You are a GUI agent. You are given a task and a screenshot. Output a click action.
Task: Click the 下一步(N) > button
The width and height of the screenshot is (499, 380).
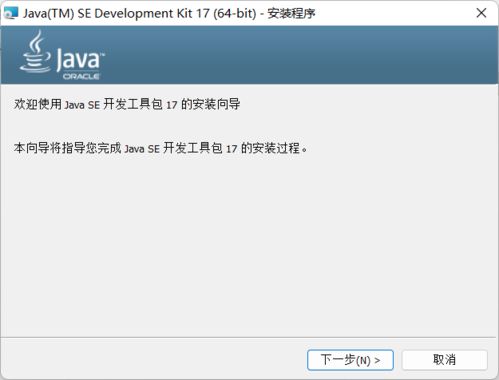click(x=350, y=360)
